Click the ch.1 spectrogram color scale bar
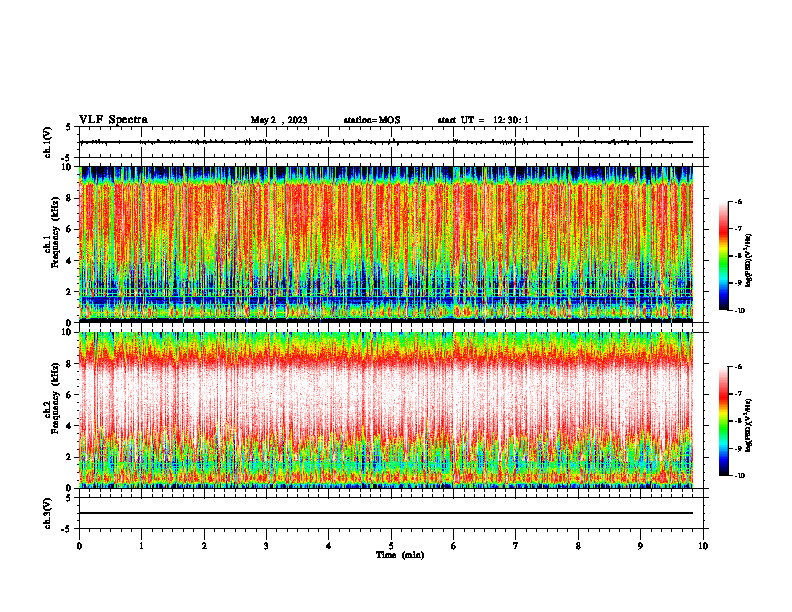The image size is (792, 612). (723, 256)
